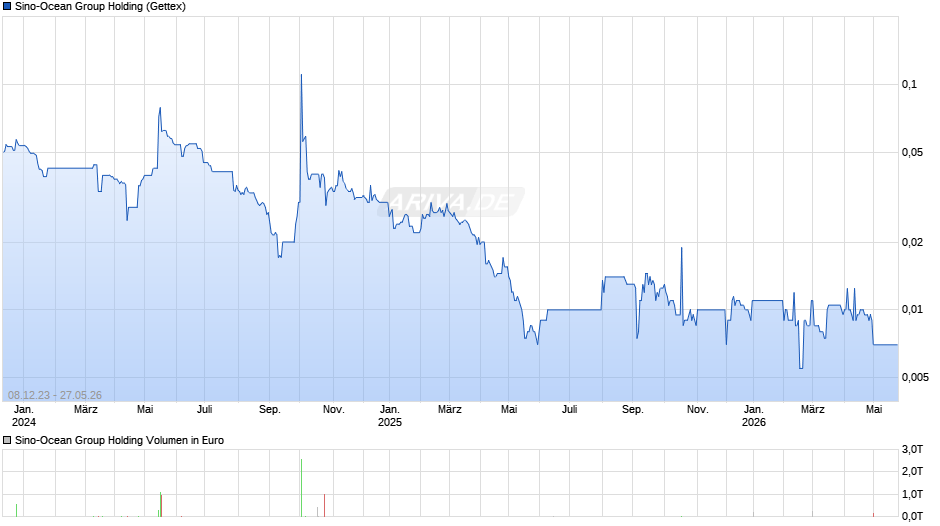Click the chart title 'Sino-Ocean Group Holding (Gettex)'
This screenshot has height=526, width=940.
tap(100, 7)
